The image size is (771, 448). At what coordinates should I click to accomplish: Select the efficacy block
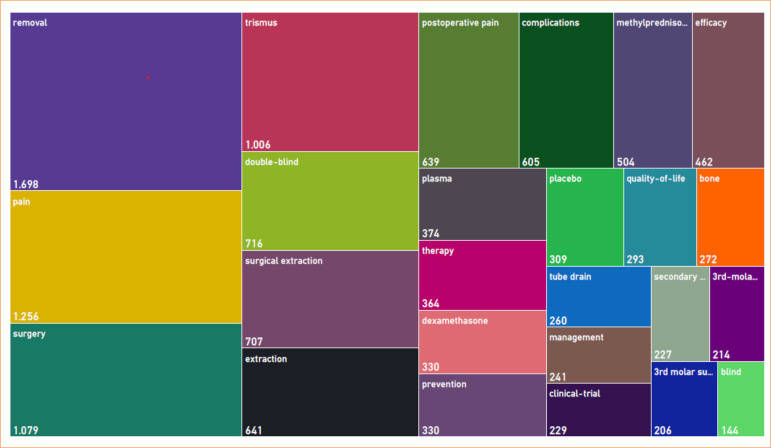click(728, 90)
